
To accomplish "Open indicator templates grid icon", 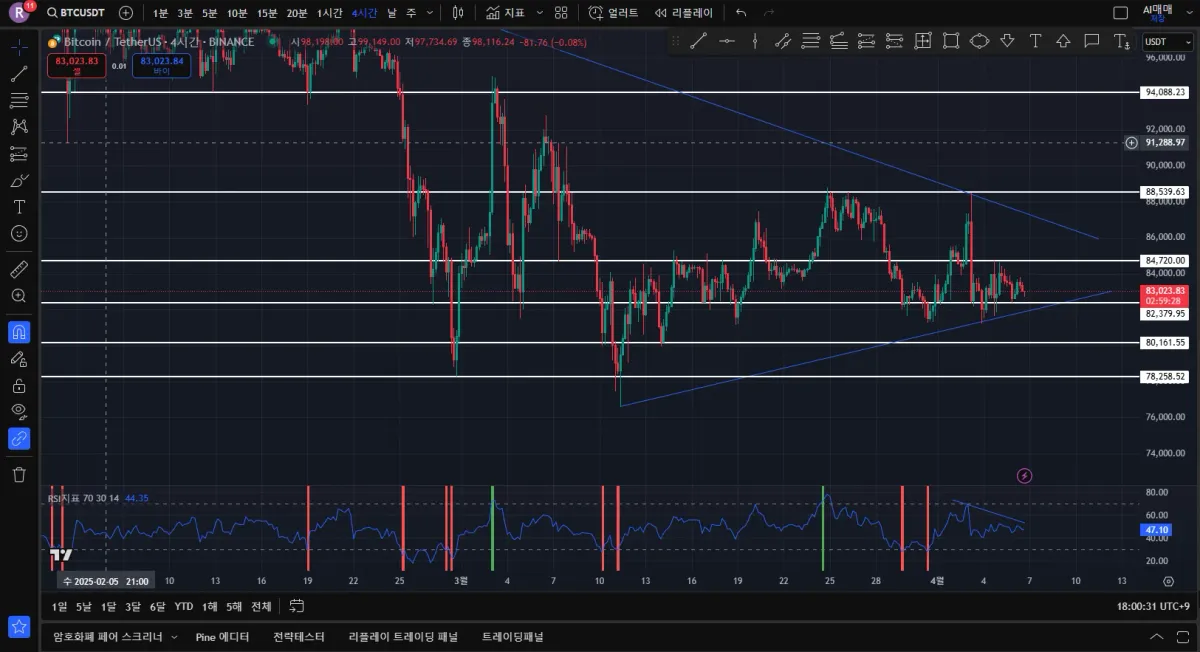I will [561, 13].
